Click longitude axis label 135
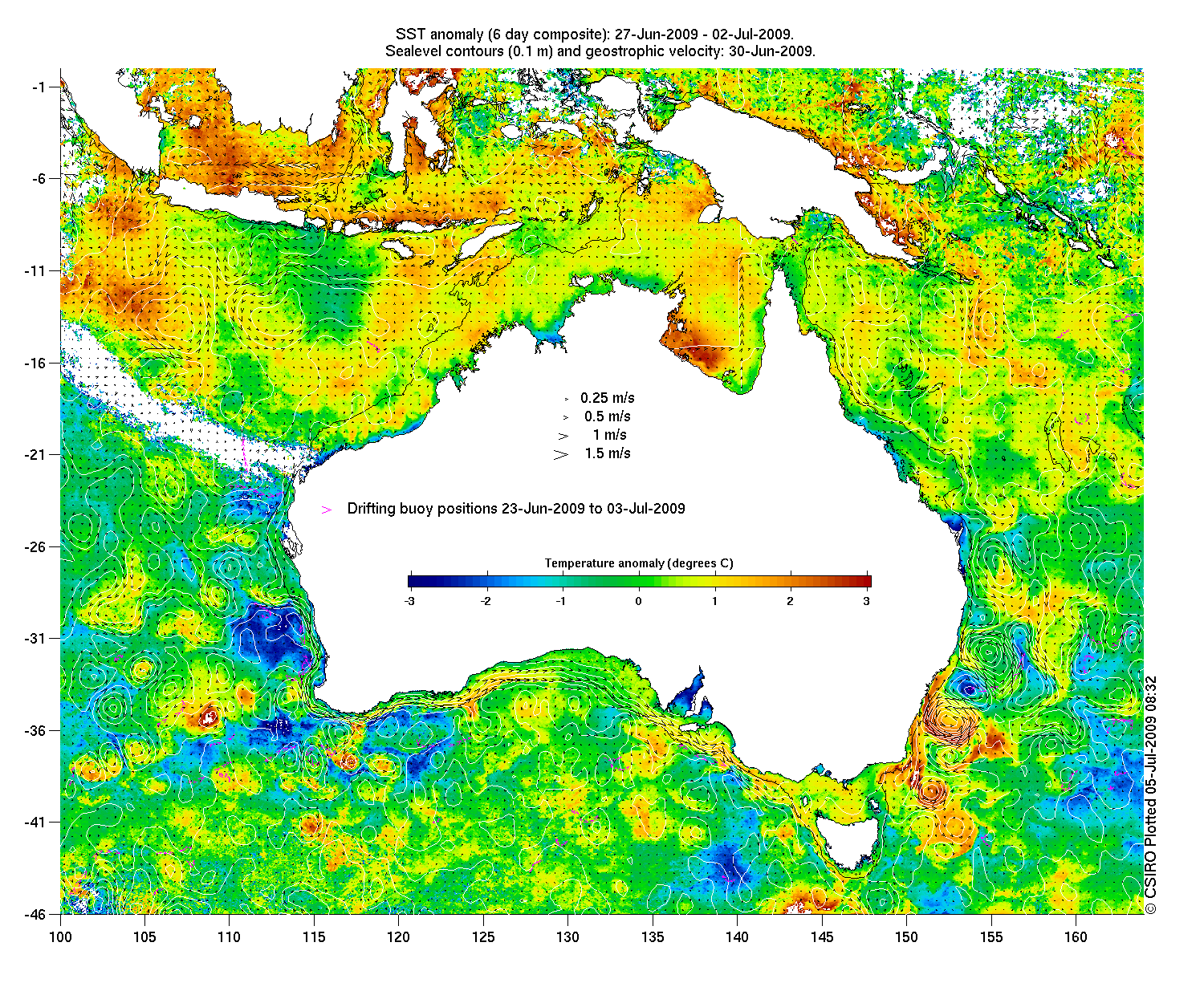The height and width of the screenshot is (983, 1204). click(x=653, y=937)
